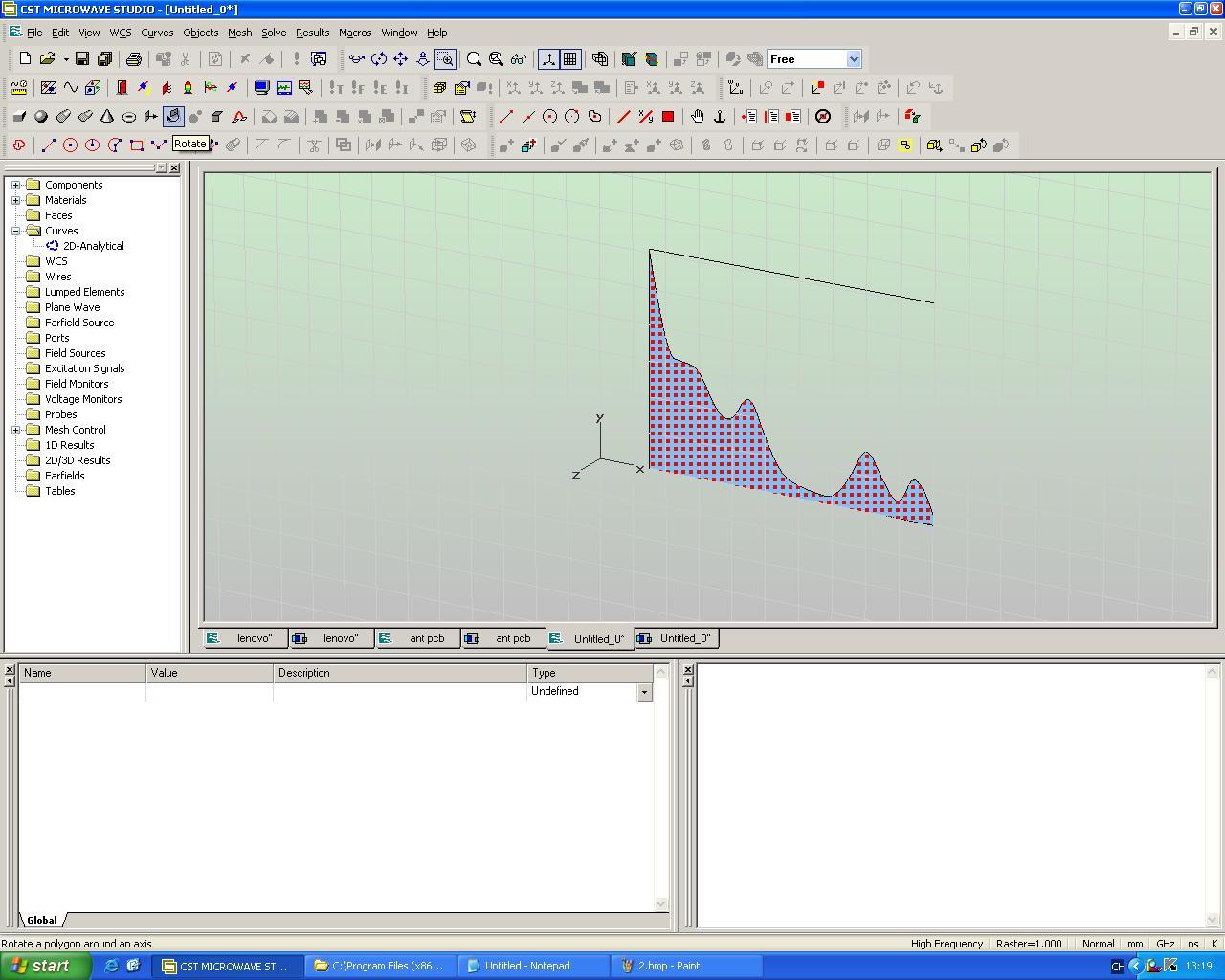Select the Create Brick tool
Screen dimensions: 1225x980
[x=19, y=117]
